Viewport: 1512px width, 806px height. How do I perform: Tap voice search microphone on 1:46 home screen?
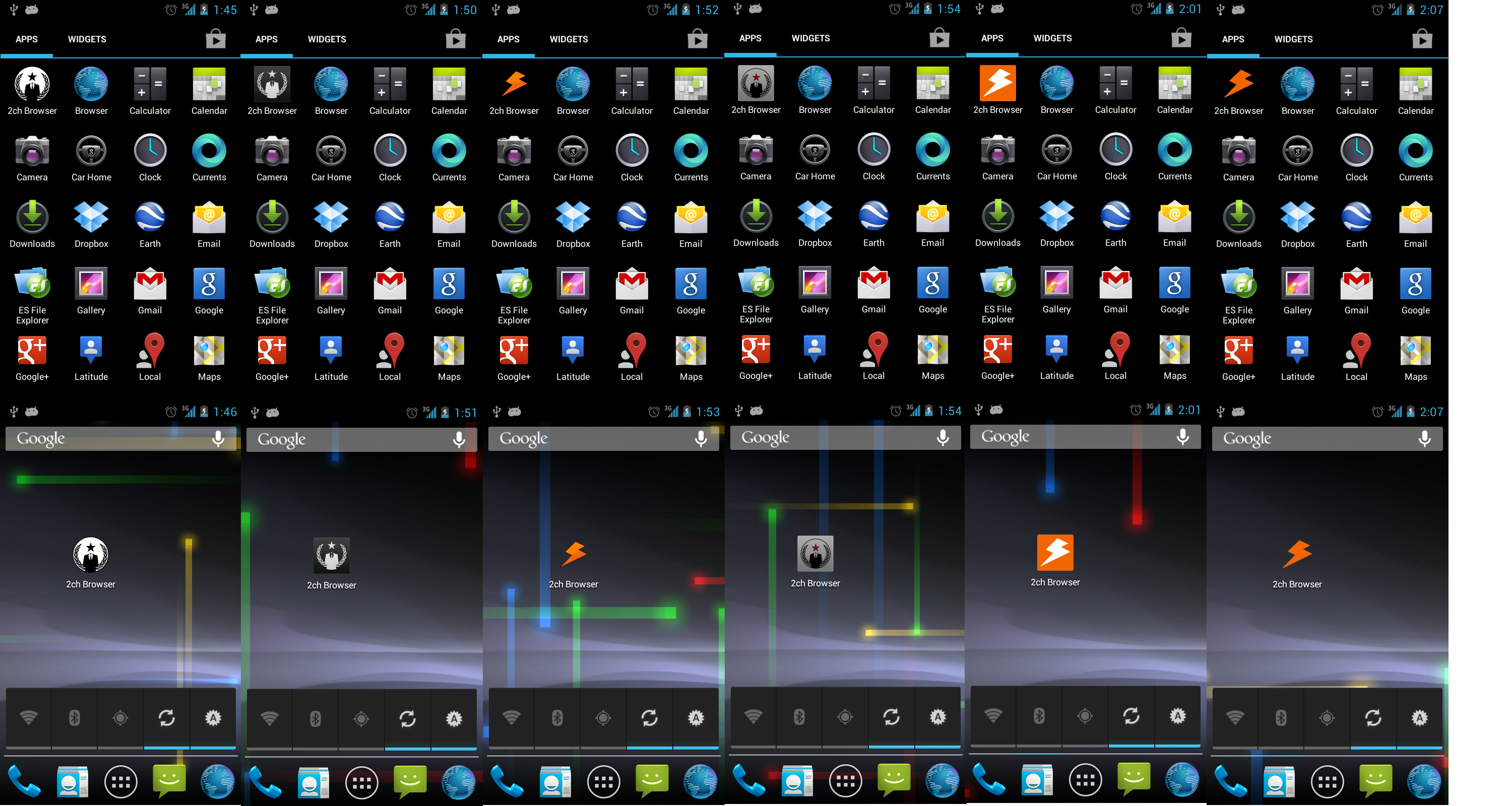click(x=218, y=439)
